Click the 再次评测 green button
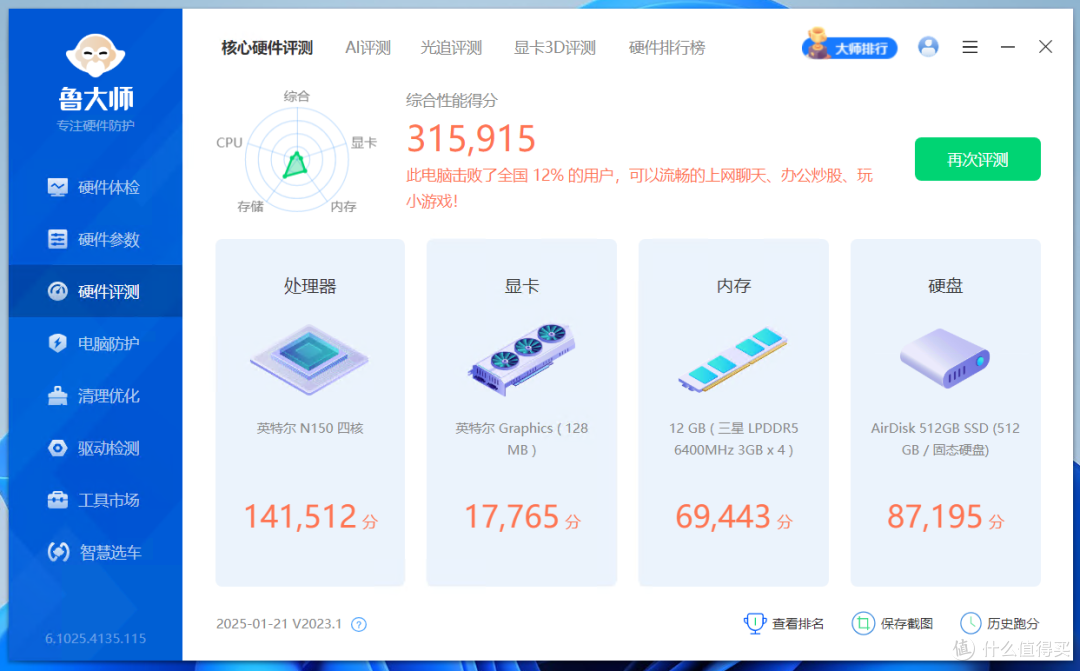Image resolution: width=1080 pixels, height=671 pixels. tap(977, 159)
